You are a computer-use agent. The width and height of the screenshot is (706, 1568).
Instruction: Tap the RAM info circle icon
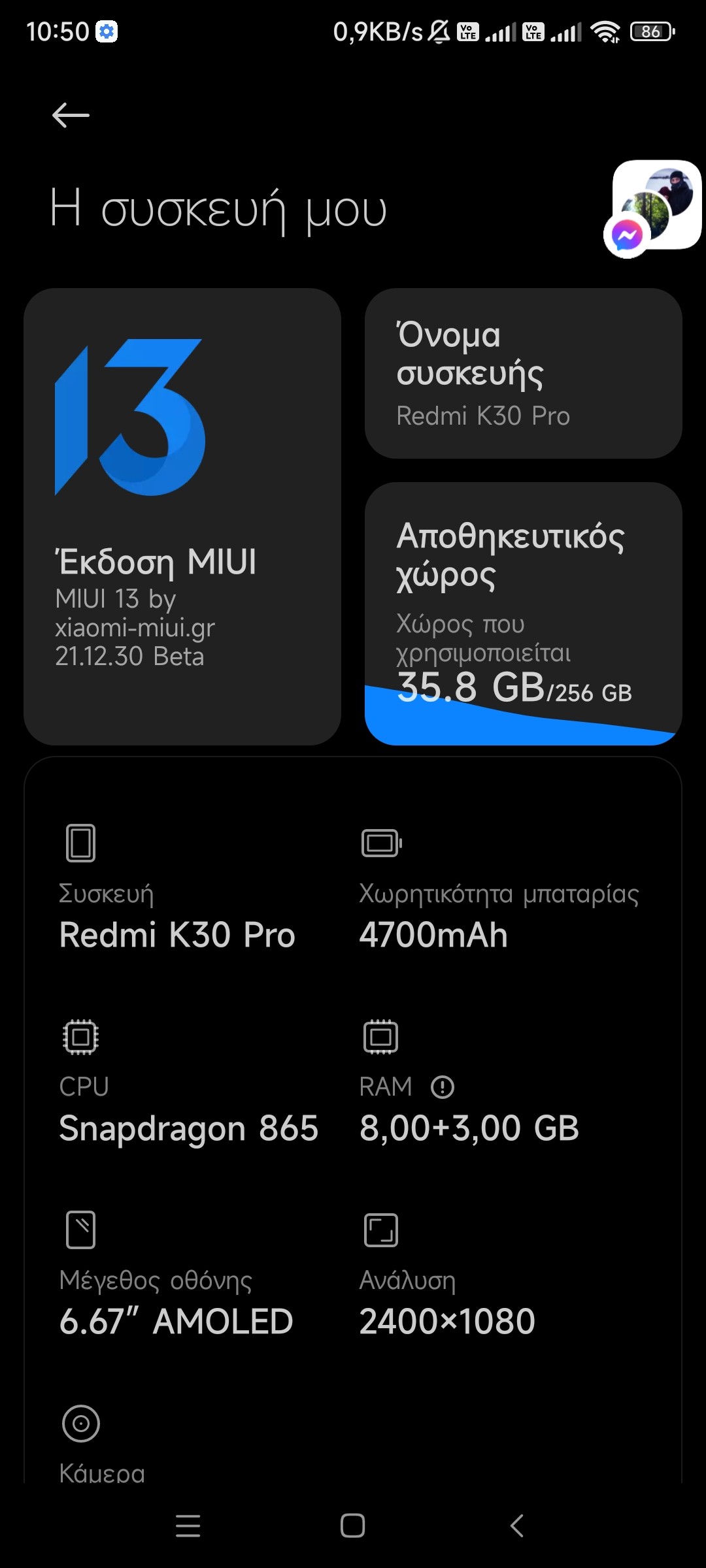[x=443, y=1087]
